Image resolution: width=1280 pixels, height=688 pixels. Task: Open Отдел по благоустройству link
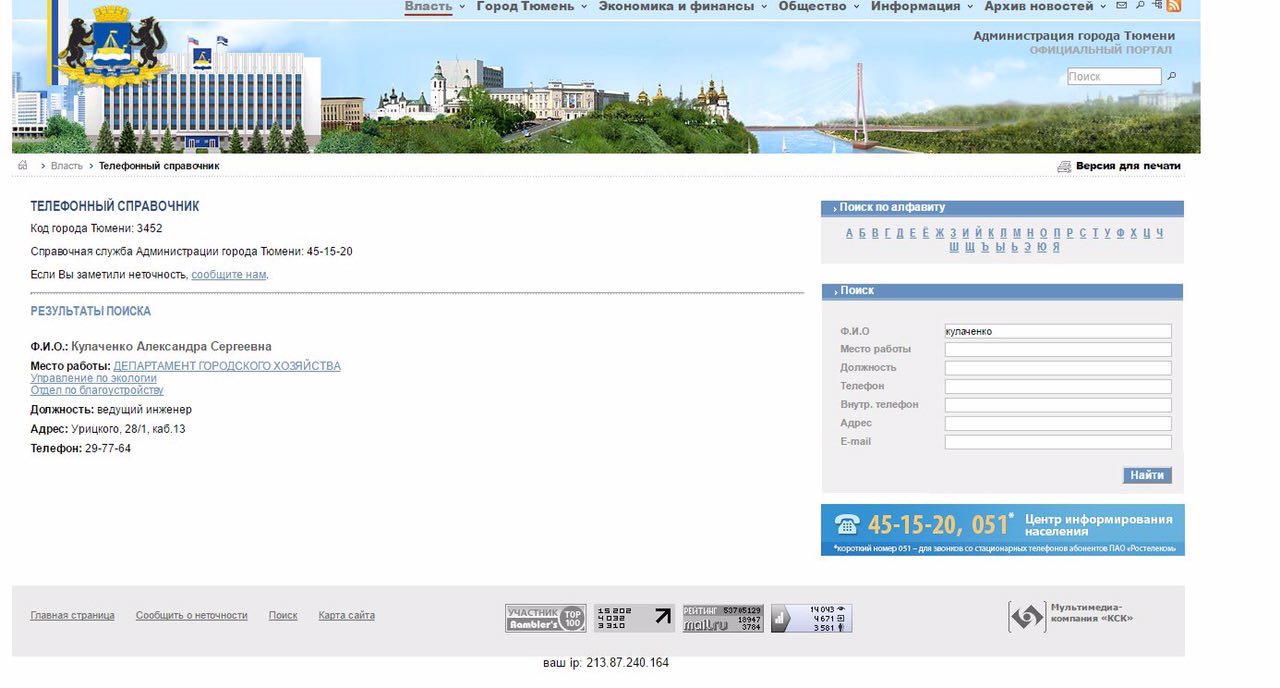point(97,390)
